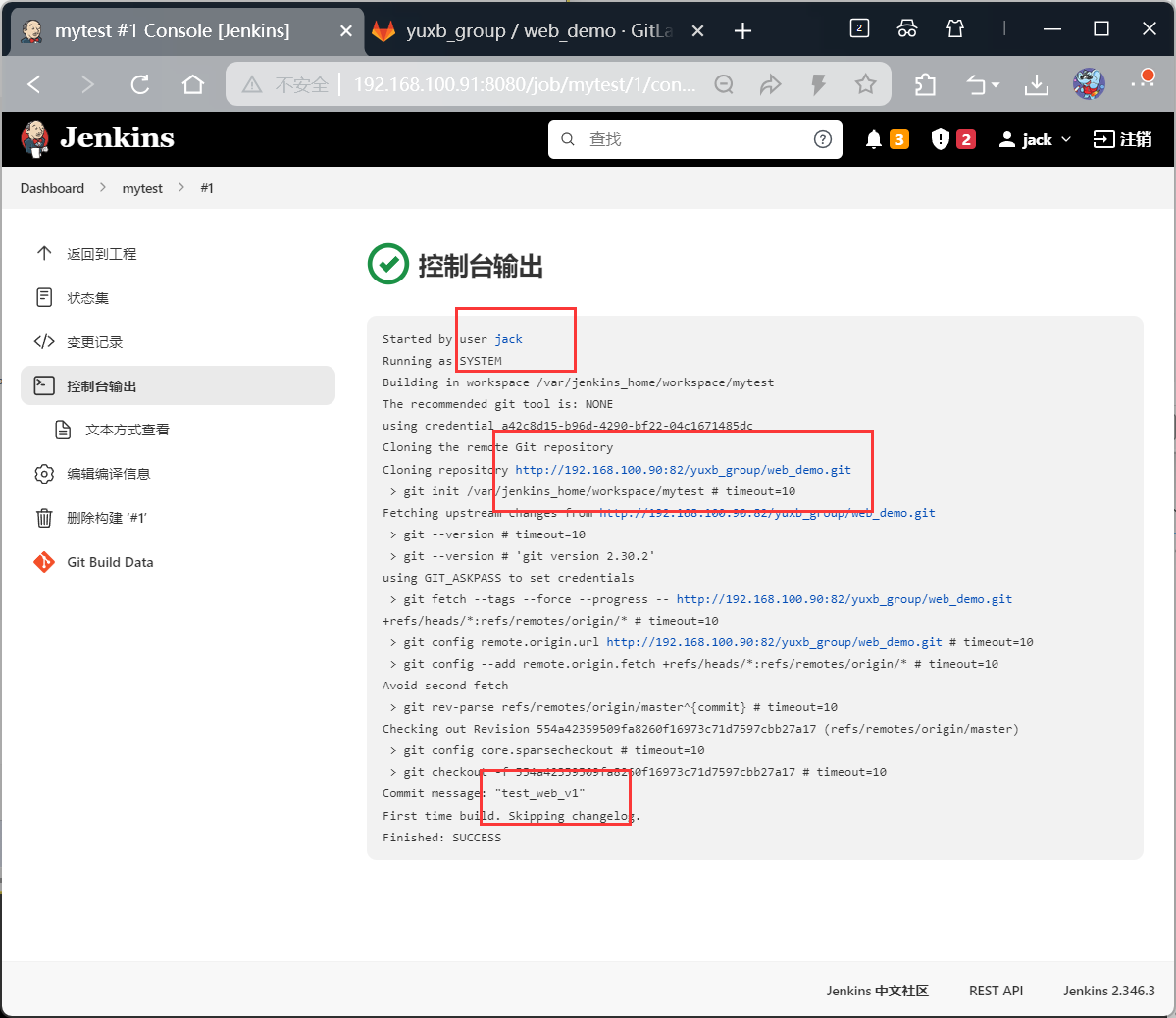
Task: Open the undo history dropdown arrow
Action: coord(996,84)
